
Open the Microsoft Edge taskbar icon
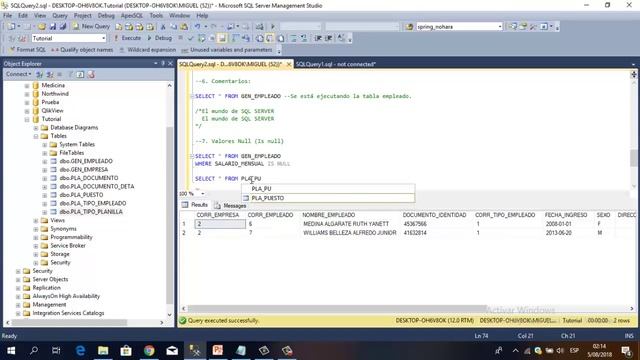[x=80, y=351]
